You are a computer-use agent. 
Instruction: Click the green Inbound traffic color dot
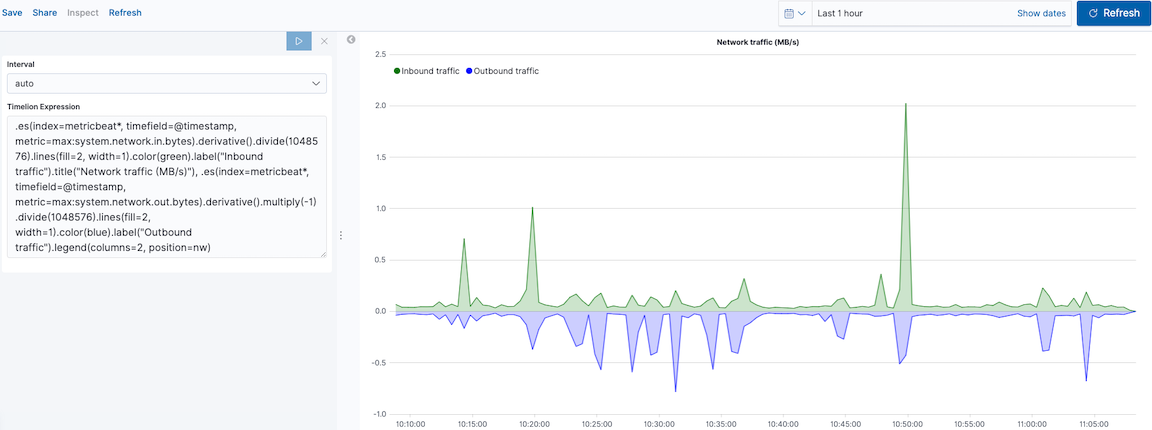(397, 71)
